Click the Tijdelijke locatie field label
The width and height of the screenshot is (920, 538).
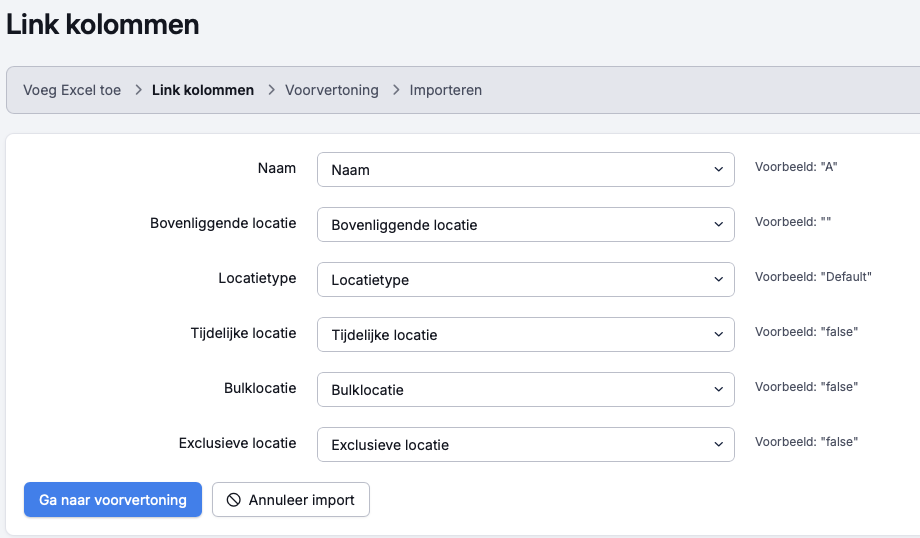[x=243, y=333]
